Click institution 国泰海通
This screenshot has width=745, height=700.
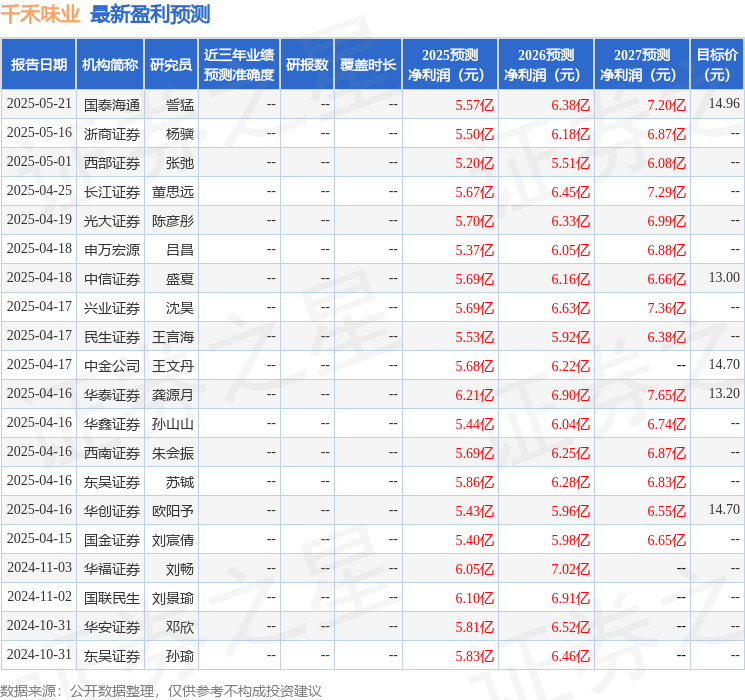pos(112,105)
